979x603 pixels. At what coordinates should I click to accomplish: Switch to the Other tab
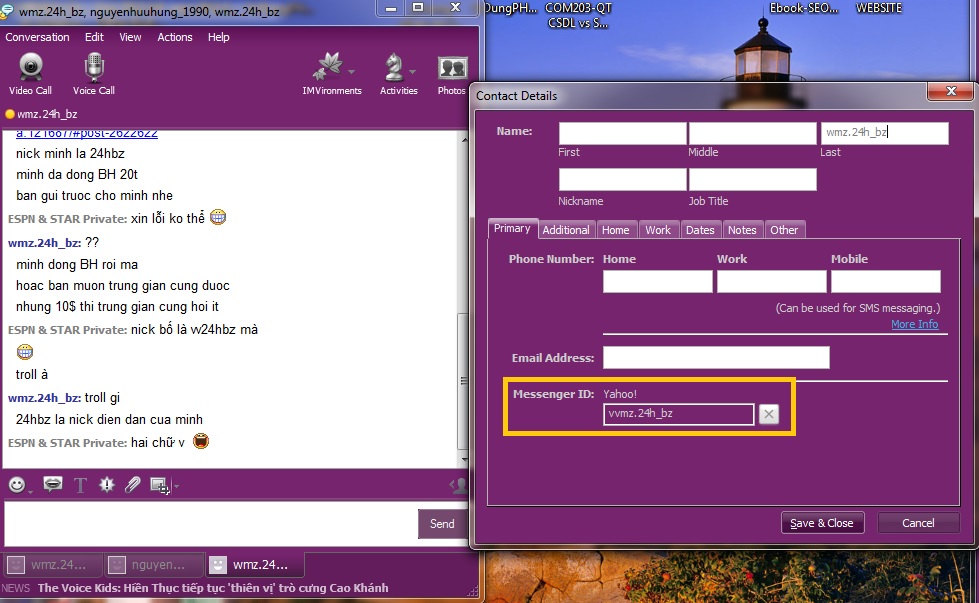click(x=784, y=230)
